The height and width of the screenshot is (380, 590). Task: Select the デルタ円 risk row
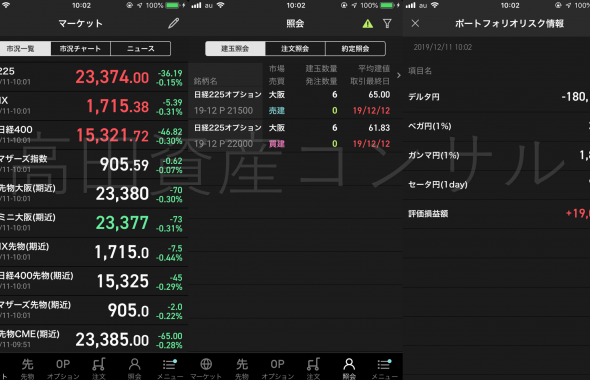(x=496, y=97)
